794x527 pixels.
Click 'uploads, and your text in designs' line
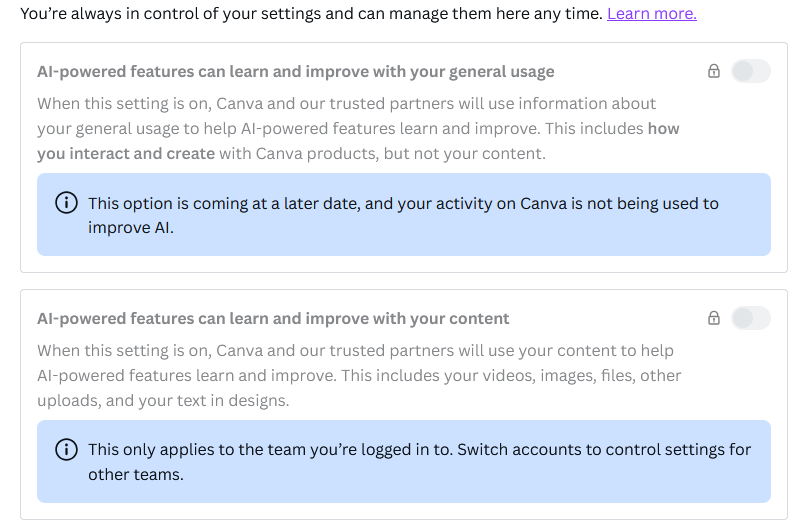[x=163, y=400]
